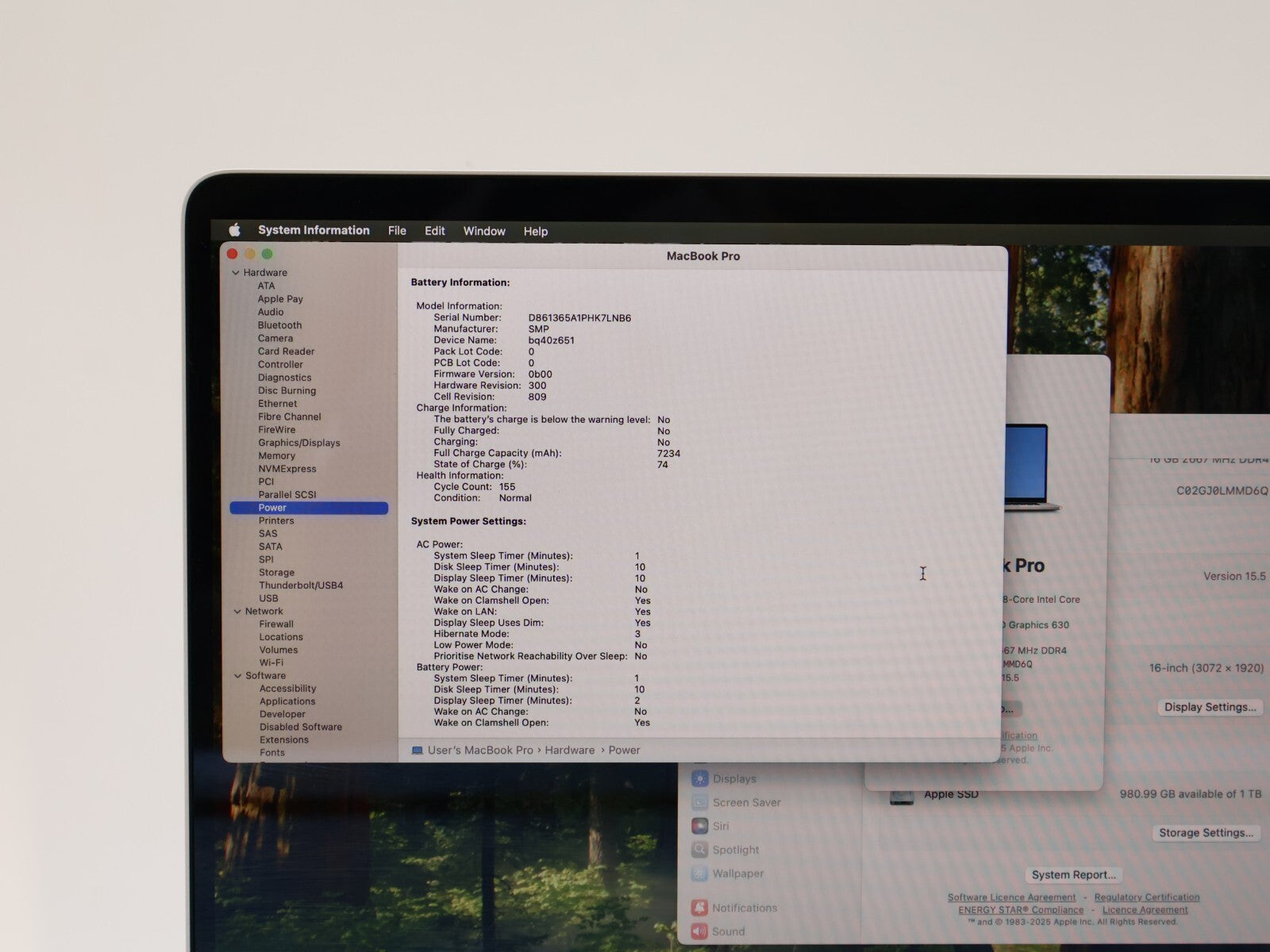Select Diagnostics in the sidebar
Image resolution: width=1270 pixels, height=952 pixels.
click(284, 378)
